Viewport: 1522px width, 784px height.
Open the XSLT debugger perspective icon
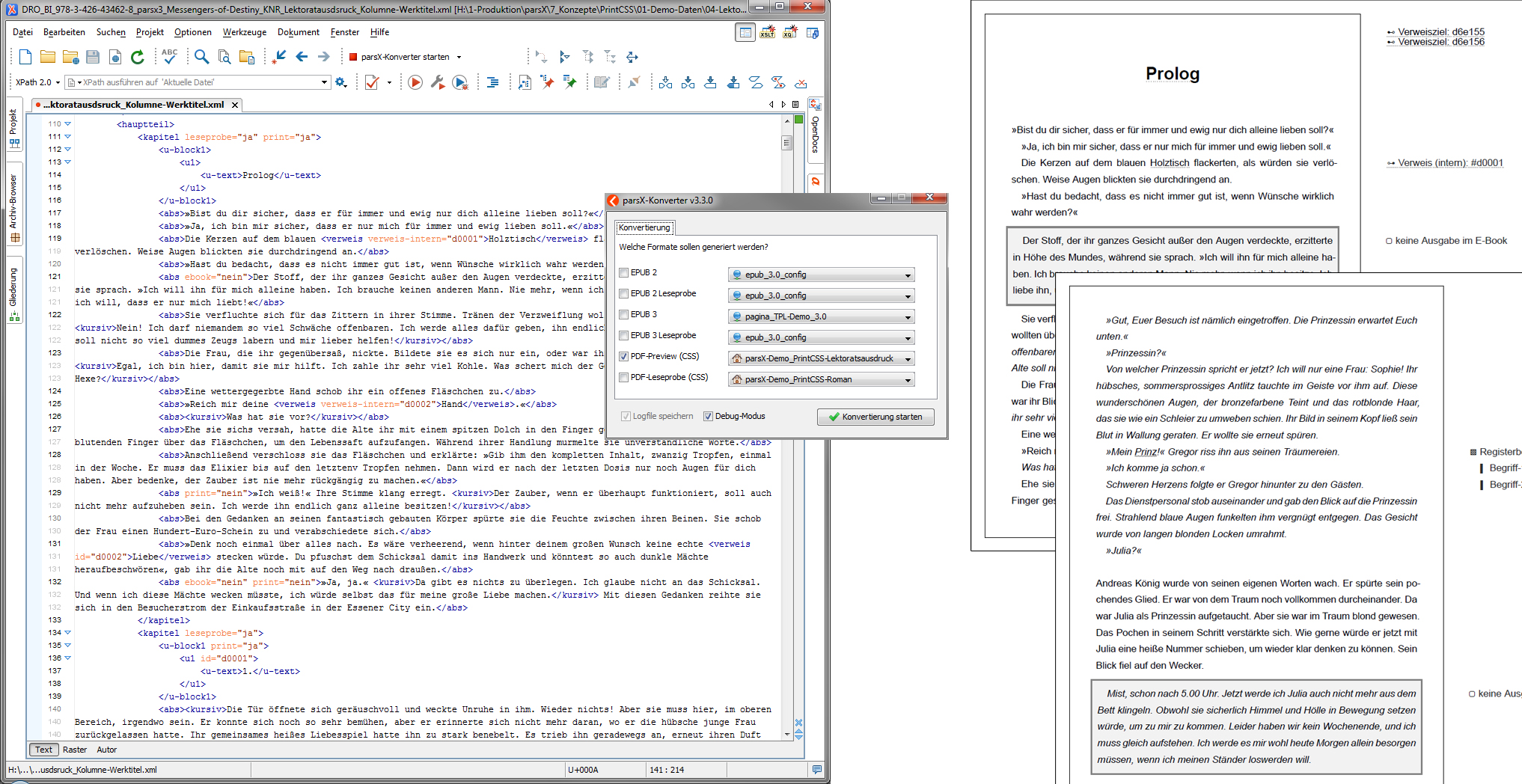click(x=768, y=32)
